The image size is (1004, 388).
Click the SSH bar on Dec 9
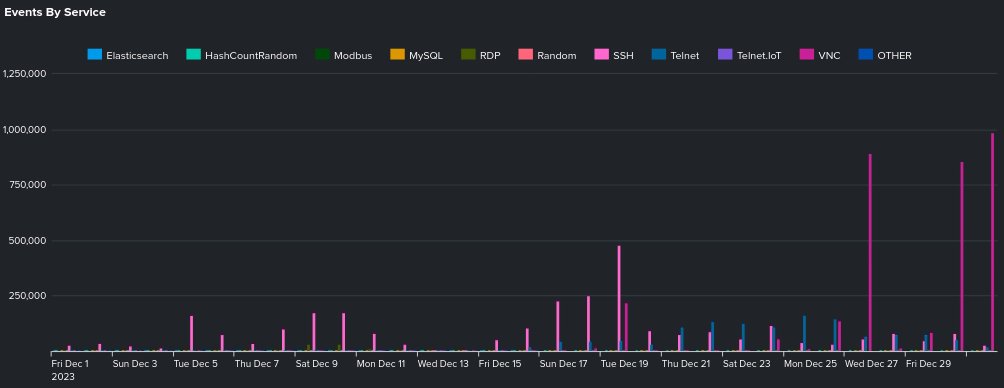tap(314, 332)
